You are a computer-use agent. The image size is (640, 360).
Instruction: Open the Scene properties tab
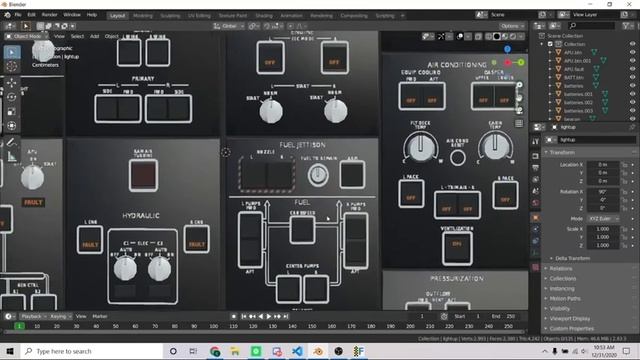[x=536, y=191]
